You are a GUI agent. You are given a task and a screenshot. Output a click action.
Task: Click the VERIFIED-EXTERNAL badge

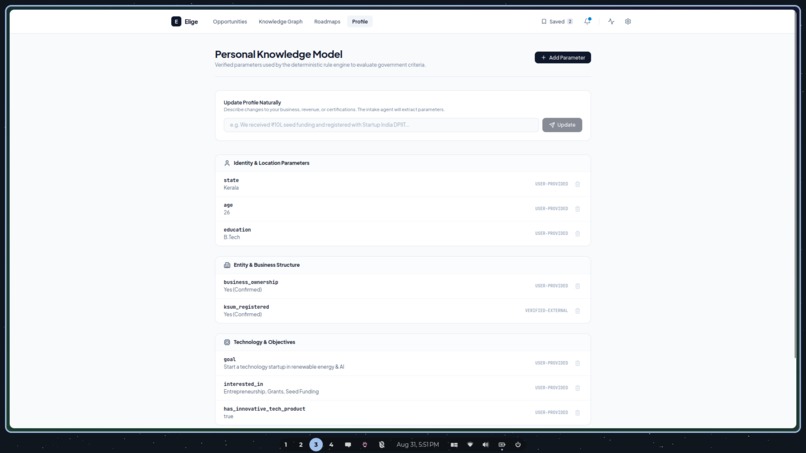[x=546, y=311]
